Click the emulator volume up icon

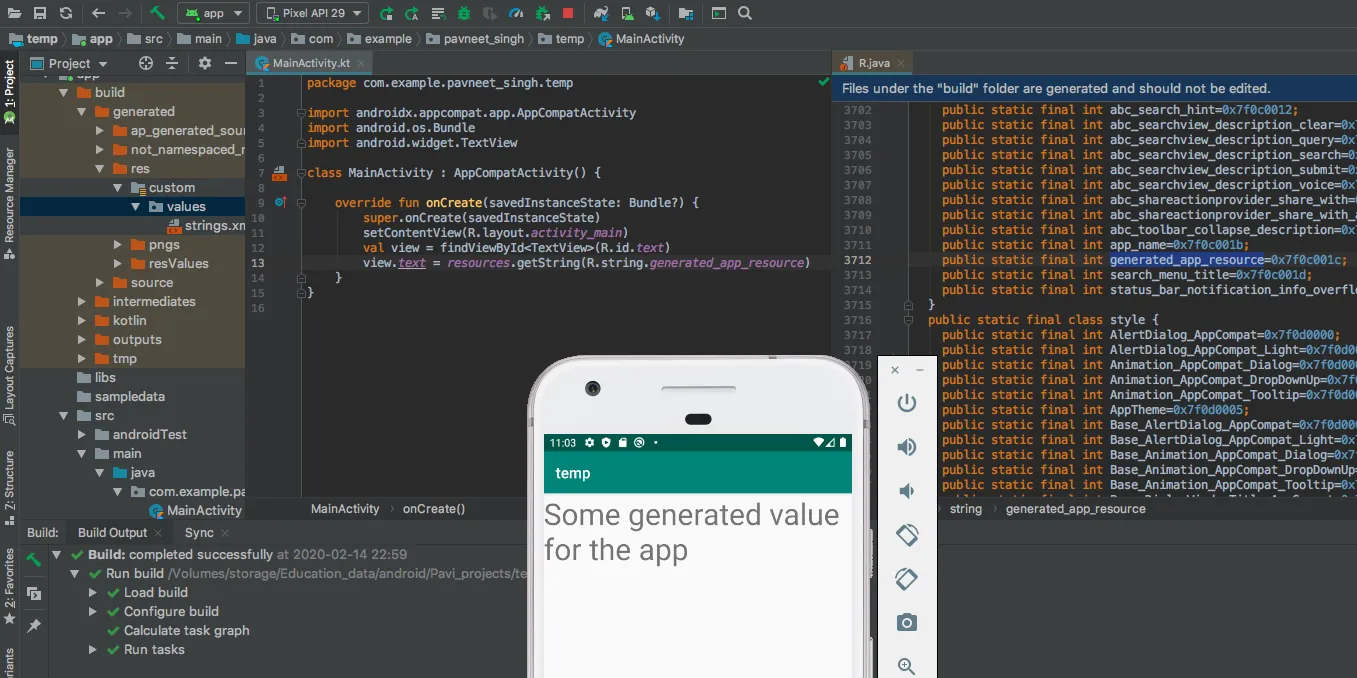point(906,447)
